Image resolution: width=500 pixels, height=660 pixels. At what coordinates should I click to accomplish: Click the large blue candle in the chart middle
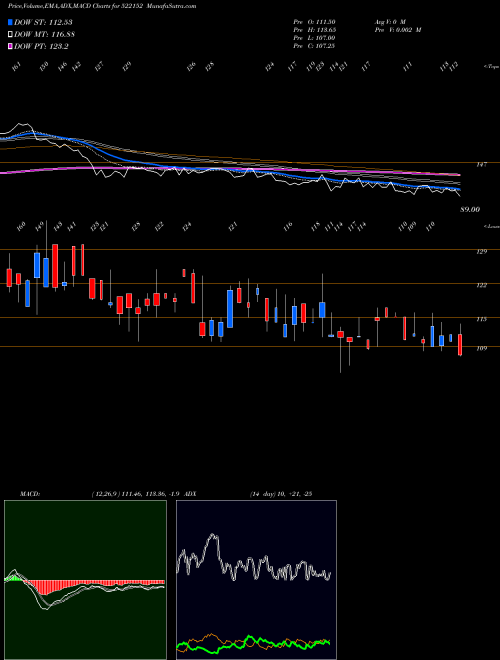click(230, 309)
